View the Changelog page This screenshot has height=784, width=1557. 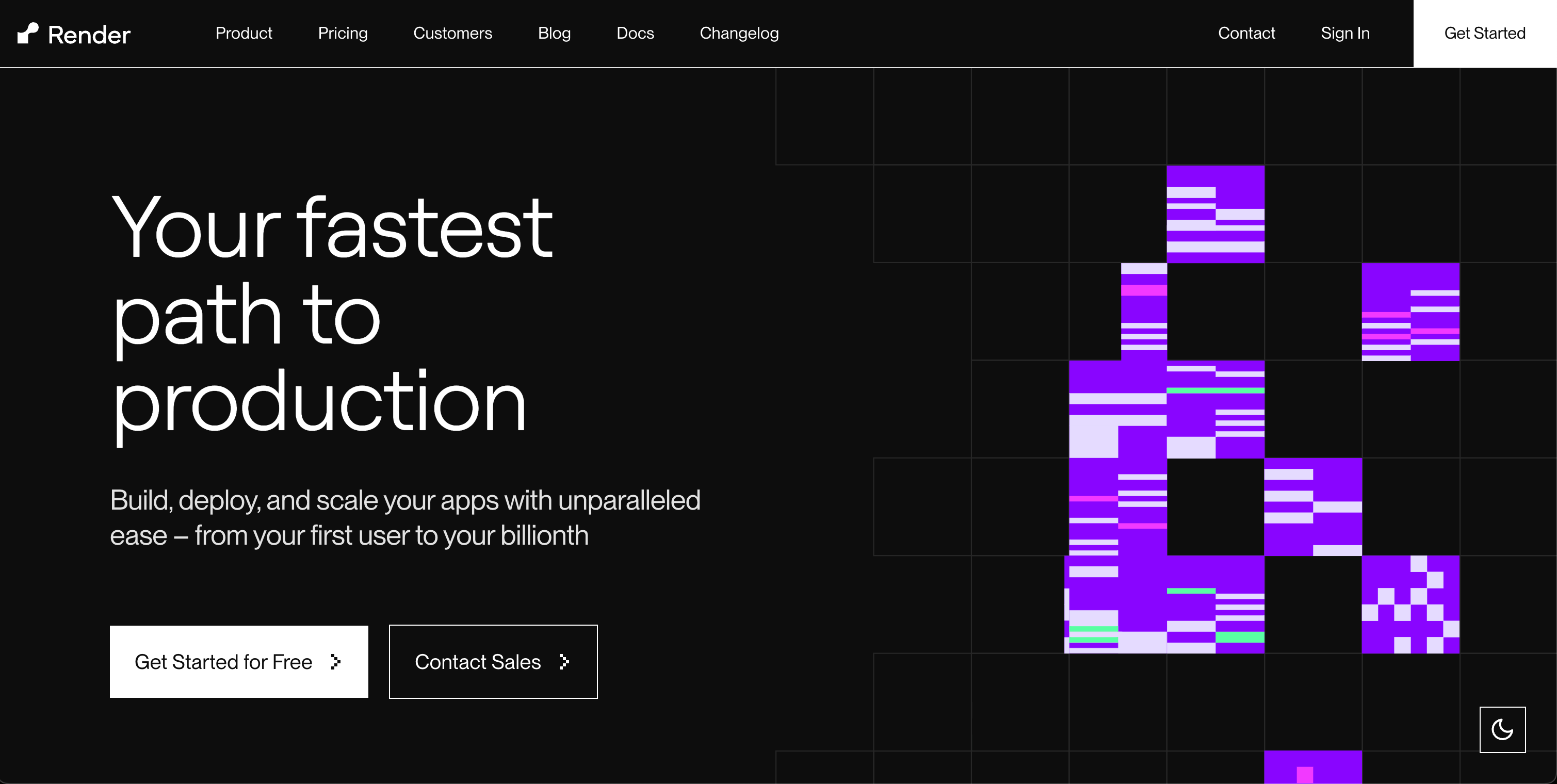739,33
